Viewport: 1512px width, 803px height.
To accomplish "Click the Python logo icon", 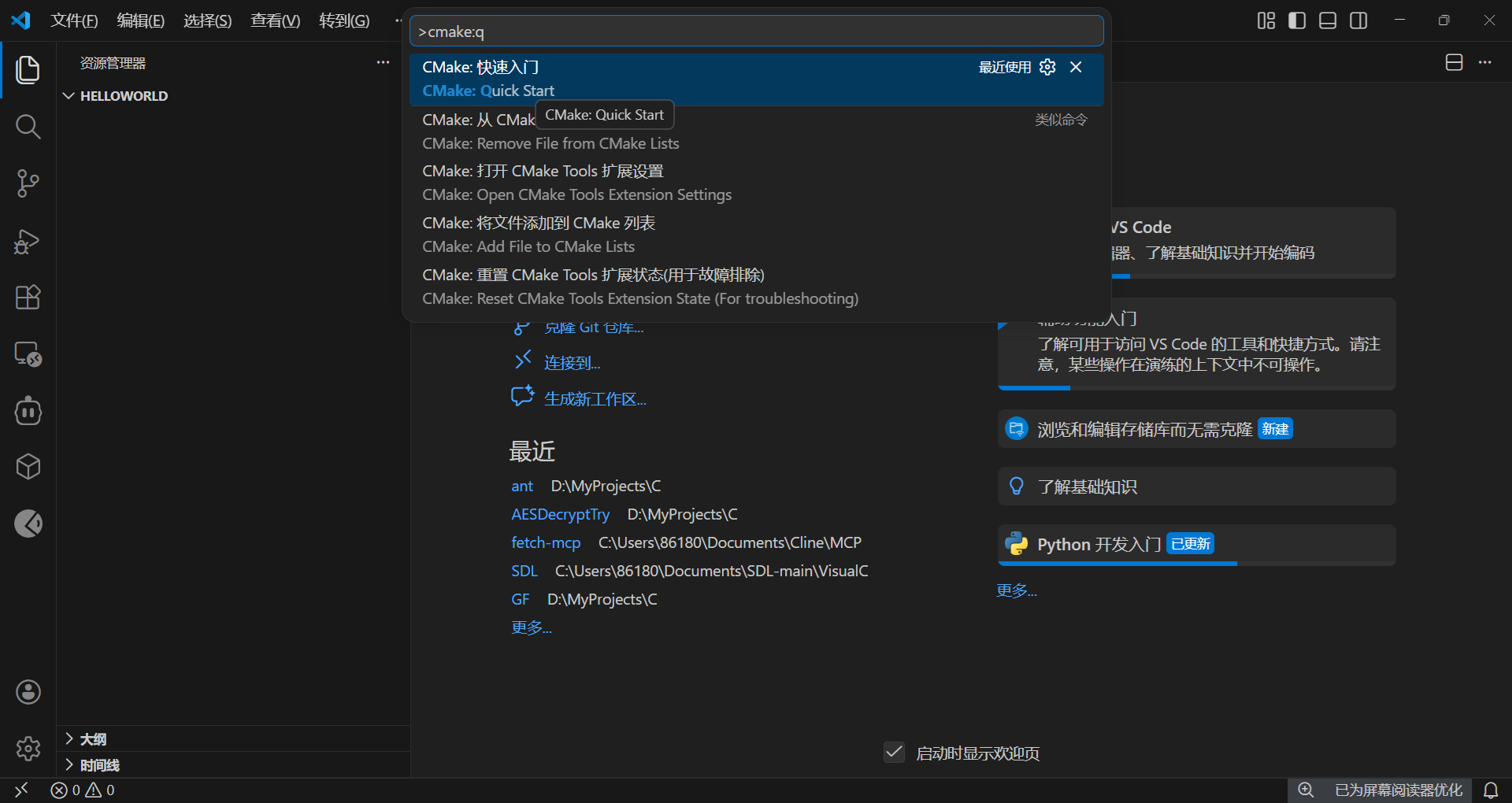I will pyautogui.click(x=1017, y=543).
